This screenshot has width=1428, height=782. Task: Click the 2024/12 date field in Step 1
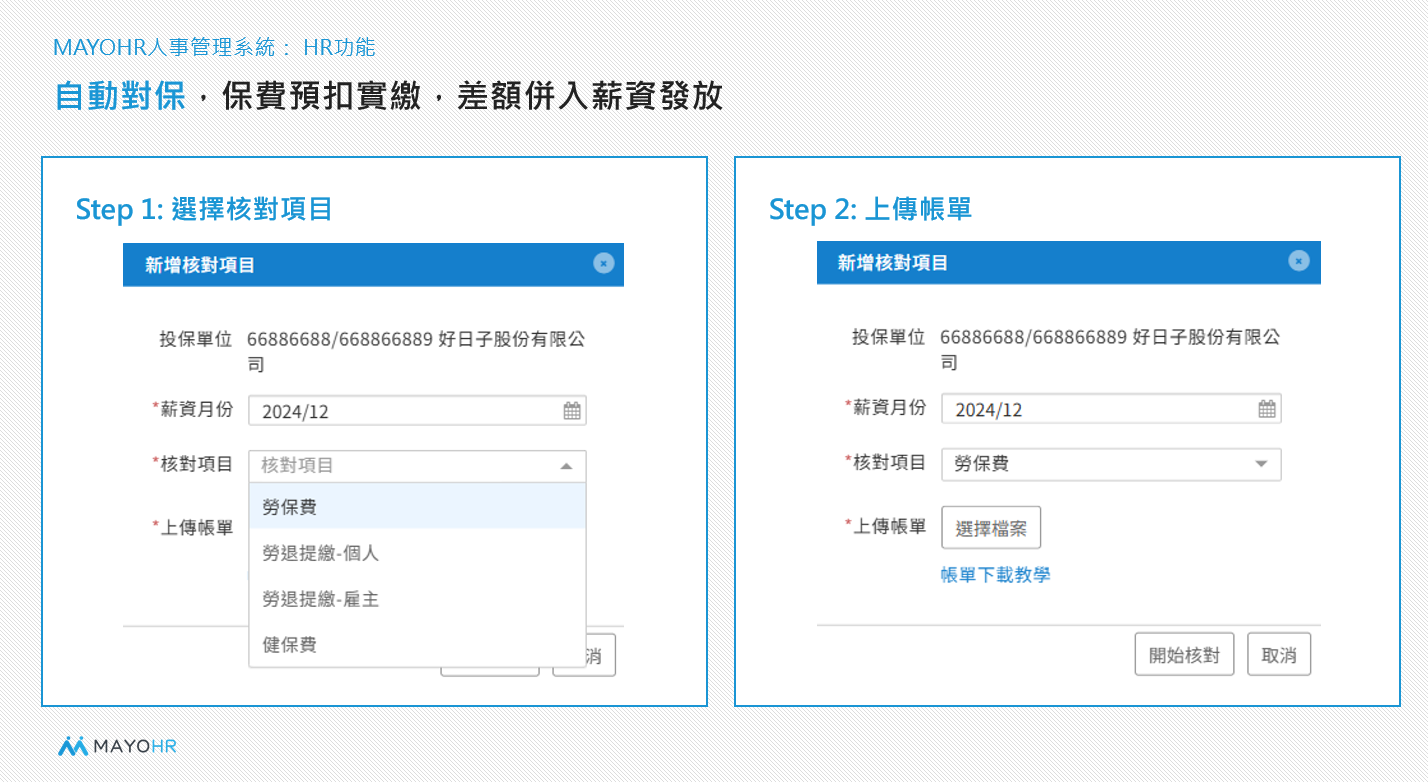pos(417,411)
